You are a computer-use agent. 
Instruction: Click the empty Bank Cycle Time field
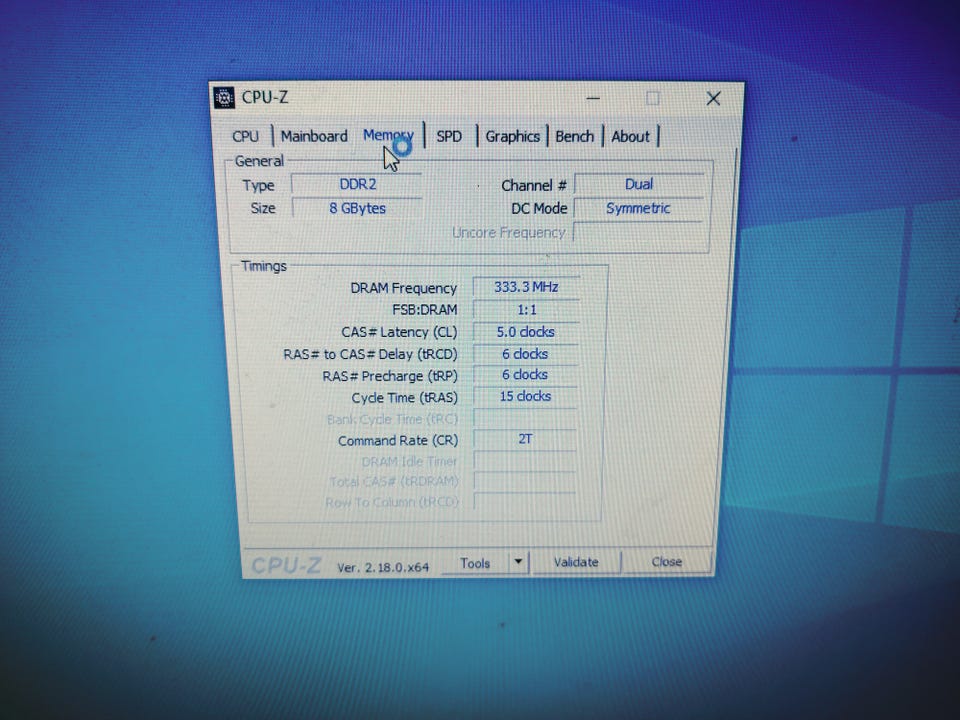click(x=525, y=418)
